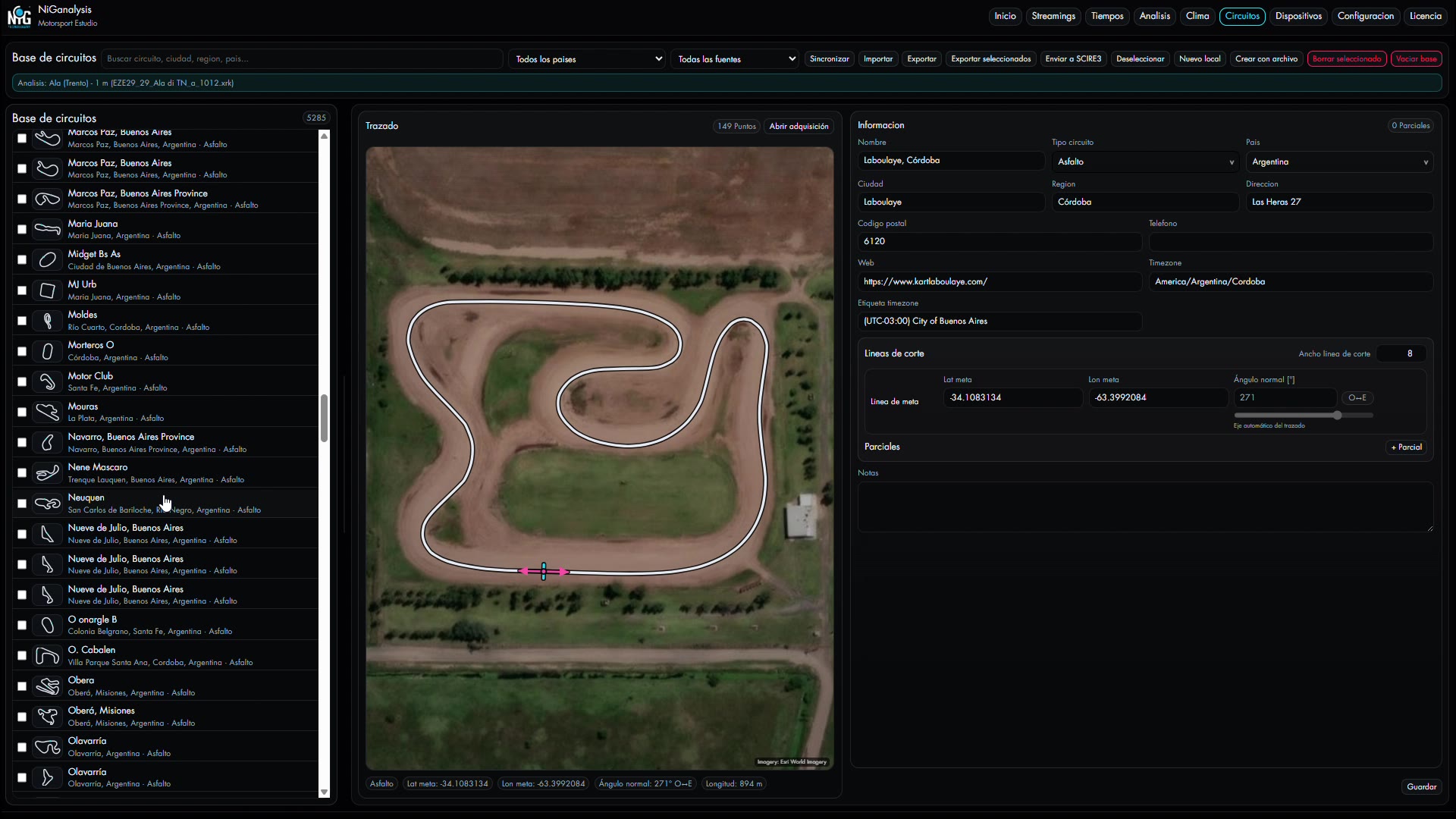Viewport: 1456px width, 819px height.
Task: Select the O onargle B track icon
Action: (x=47, y=625)
